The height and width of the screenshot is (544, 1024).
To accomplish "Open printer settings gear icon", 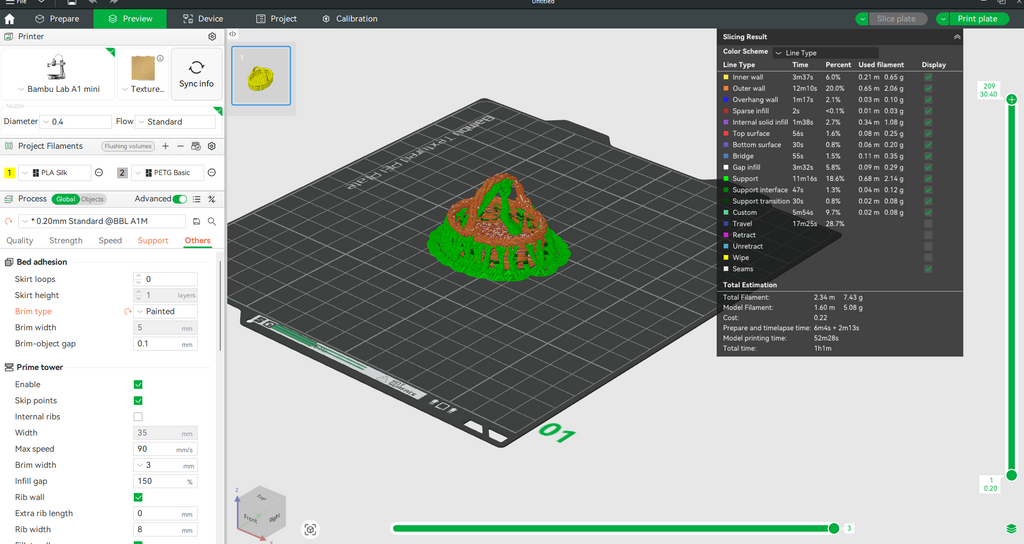I will (212, 36).
